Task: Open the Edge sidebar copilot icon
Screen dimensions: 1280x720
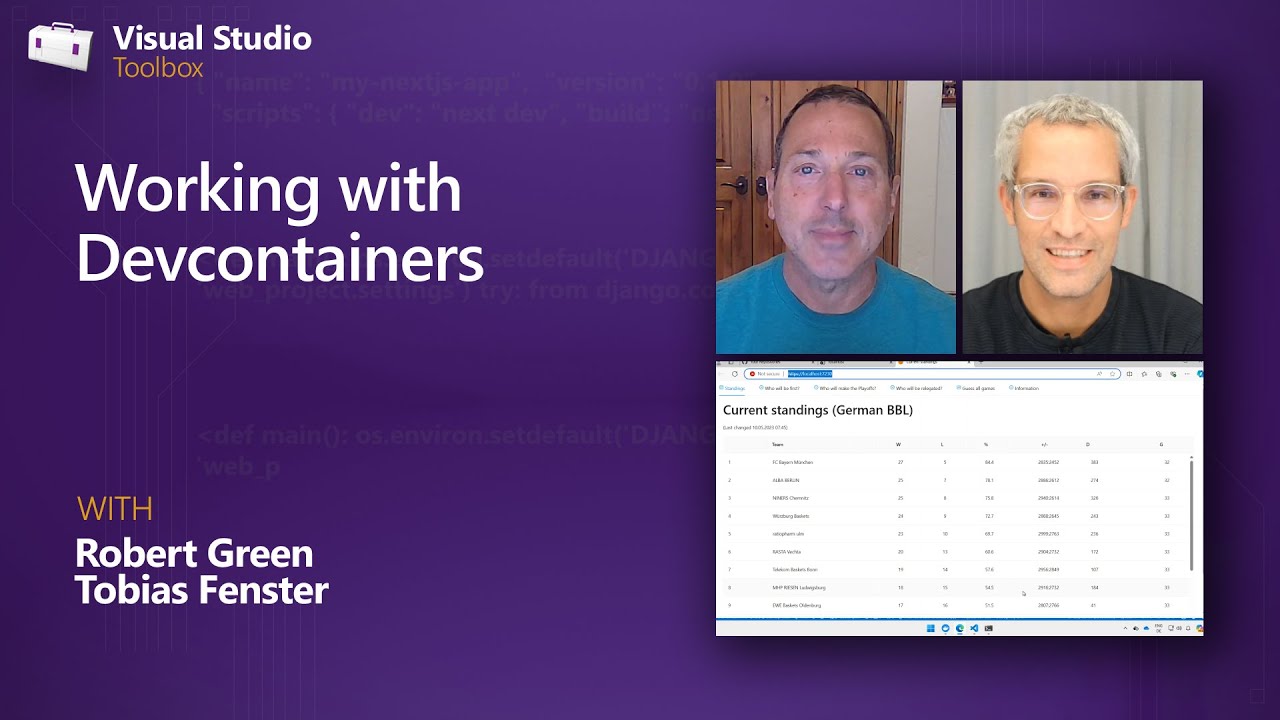Action: (1200, 374)
